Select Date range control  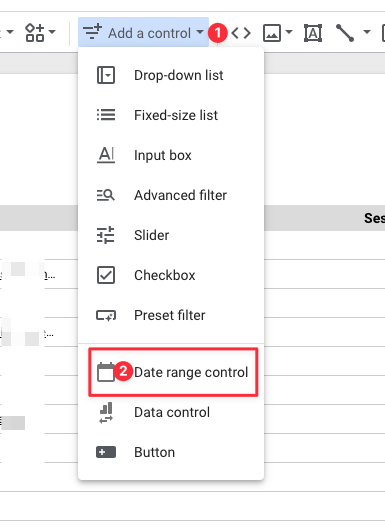click(173, 372)
